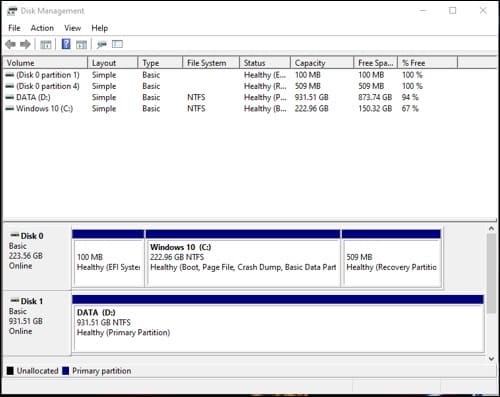Image resolution: width=500 pixels, height=397 pixels.
Task: Open the File menu
Action: [14, 28]
